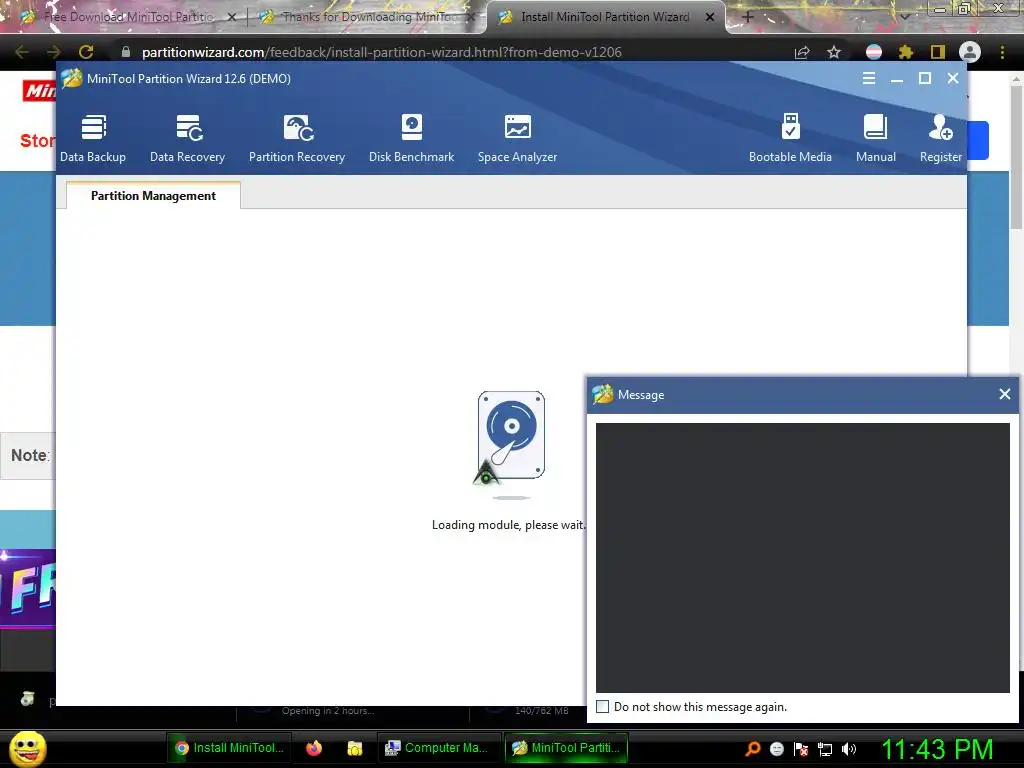Screen dimensions: 1024x768
Task: Open a new browser tab
Action: (748, 17)
